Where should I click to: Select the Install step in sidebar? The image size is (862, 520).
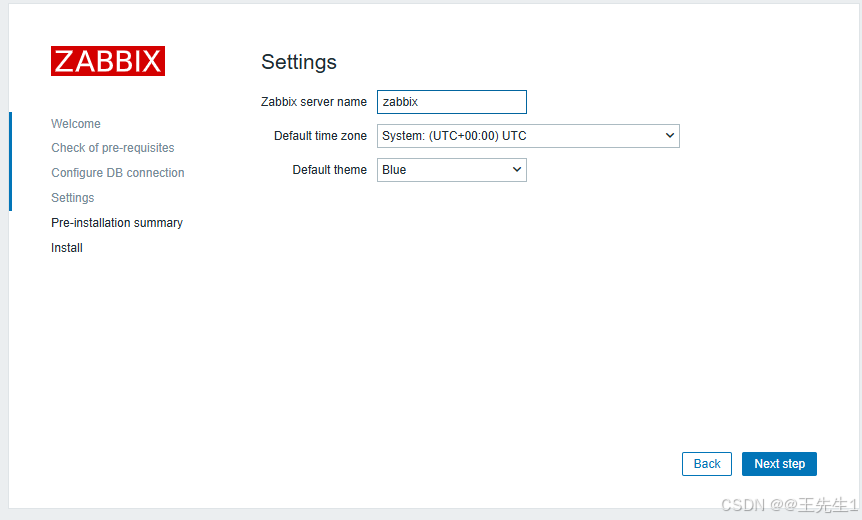click(67, 248)
